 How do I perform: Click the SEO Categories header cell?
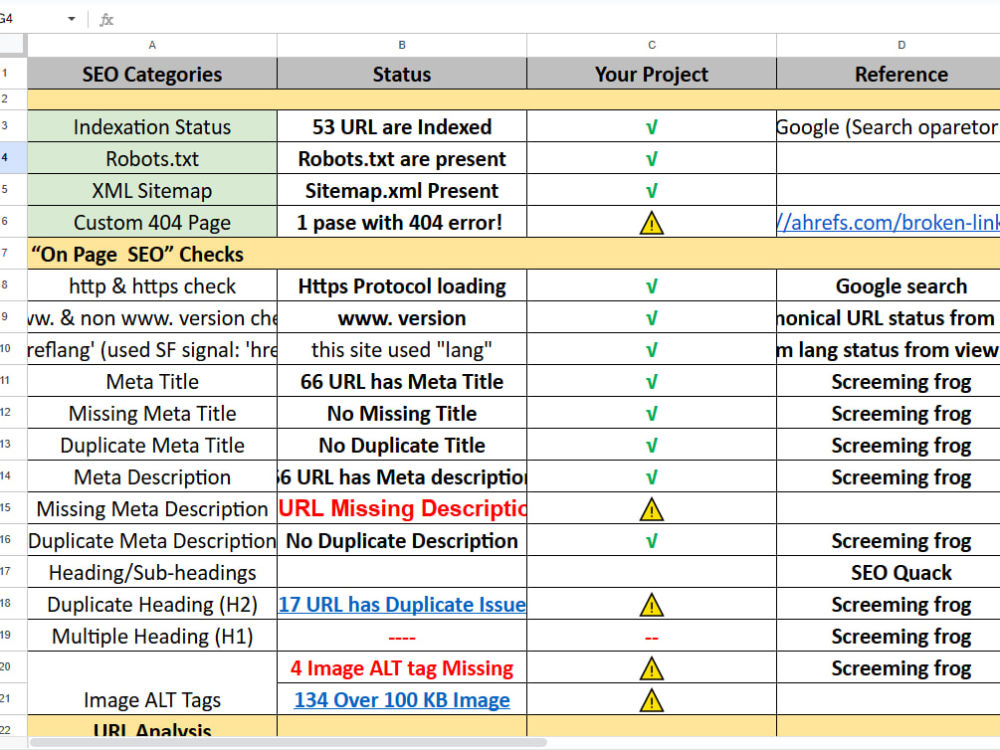coord(152,74)
